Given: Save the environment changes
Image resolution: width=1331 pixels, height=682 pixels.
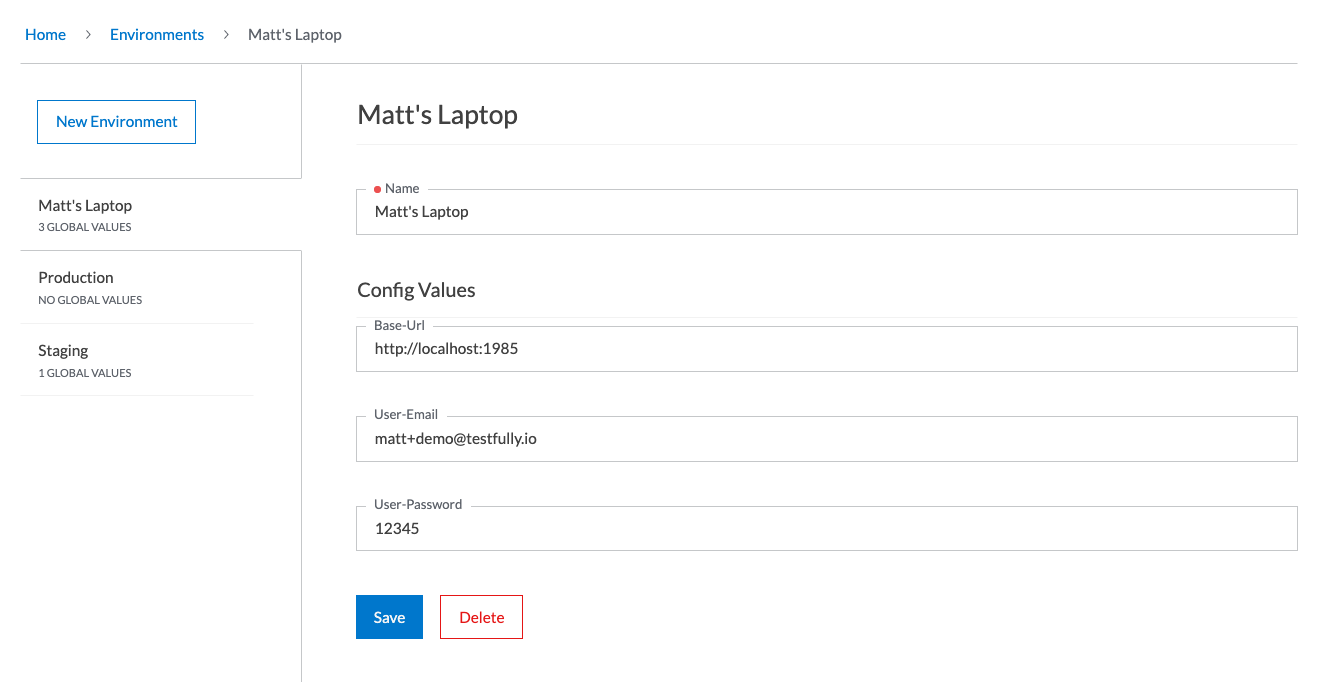Looking at the screenshot, I should 389,617.
